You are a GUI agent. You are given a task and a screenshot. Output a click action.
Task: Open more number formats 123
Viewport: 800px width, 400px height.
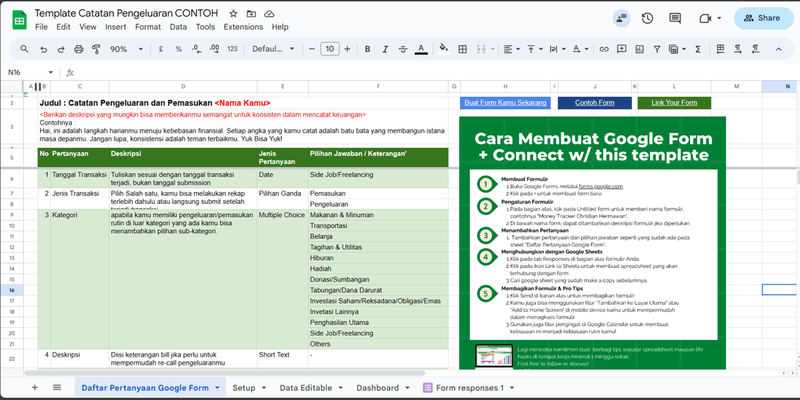click(232, 49)
